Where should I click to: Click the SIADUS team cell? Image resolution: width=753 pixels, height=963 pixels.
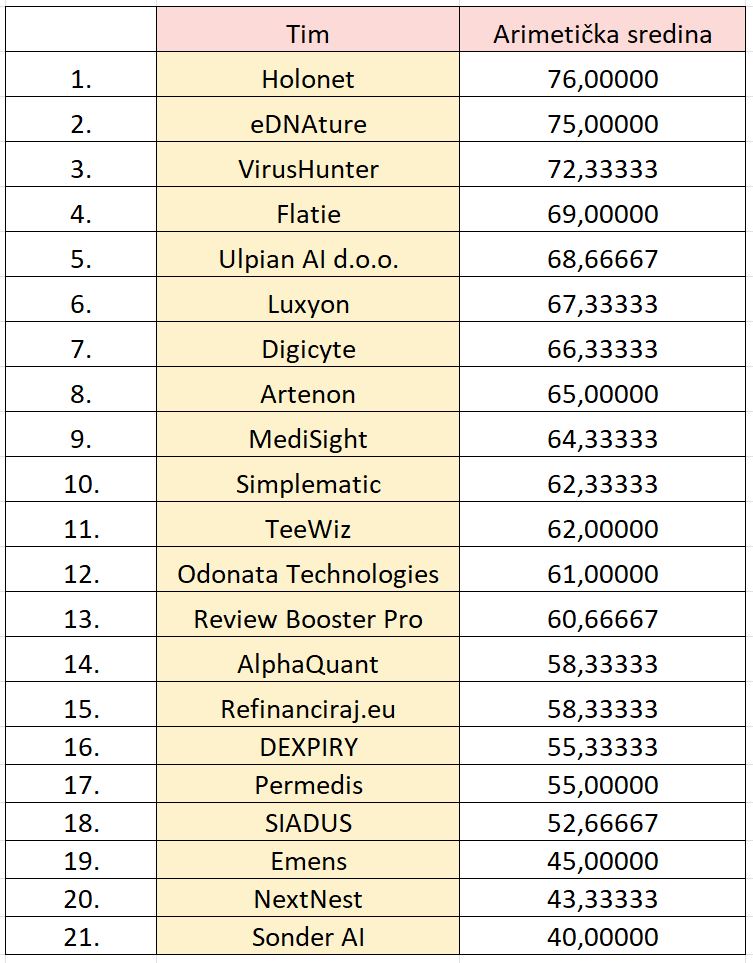pos(307,823)
